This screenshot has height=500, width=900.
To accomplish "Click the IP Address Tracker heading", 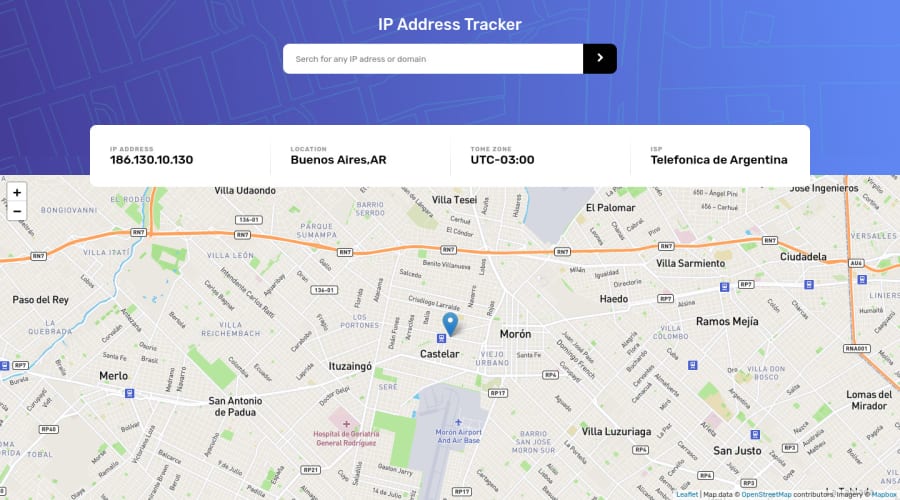I will tap(450, 24).
